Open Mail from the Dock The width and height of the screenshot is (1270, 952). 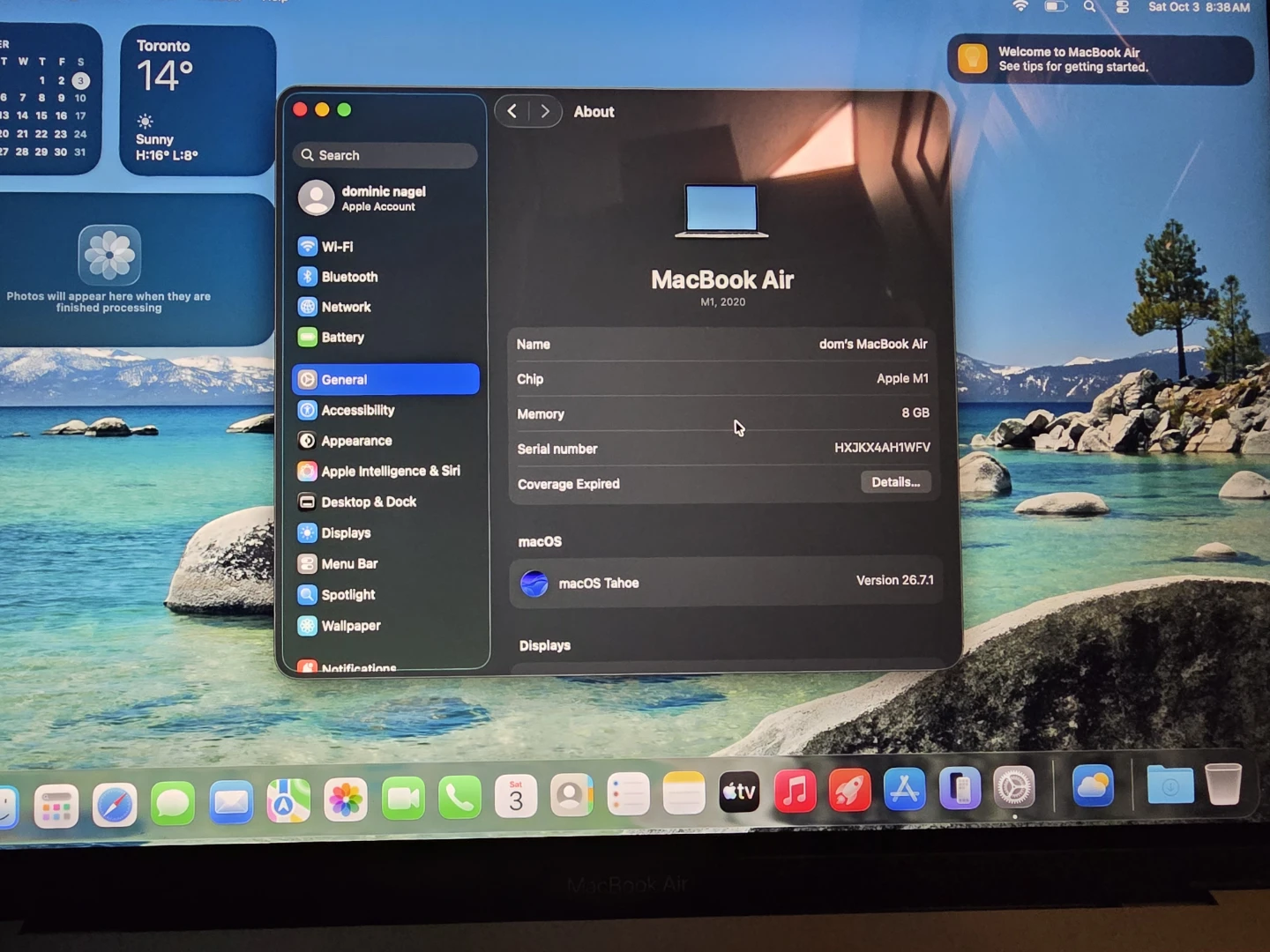(231, 802)
